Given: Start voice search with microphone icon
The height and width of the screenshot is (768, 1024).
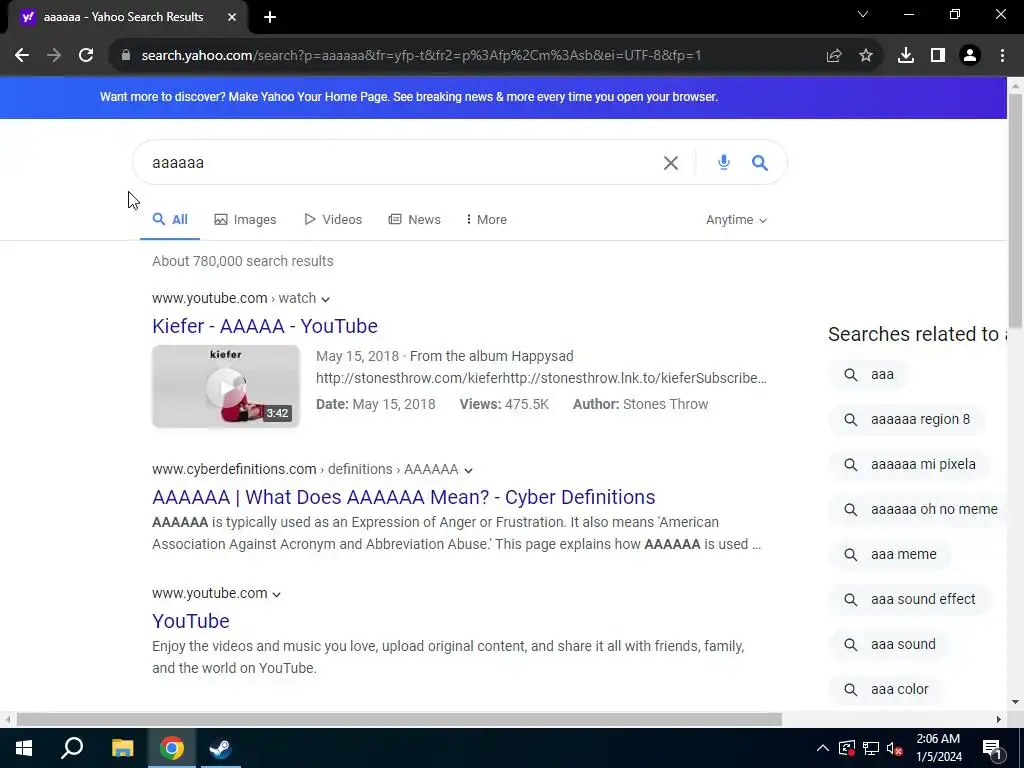Looking at the screenshot, I should click(724, 162).
